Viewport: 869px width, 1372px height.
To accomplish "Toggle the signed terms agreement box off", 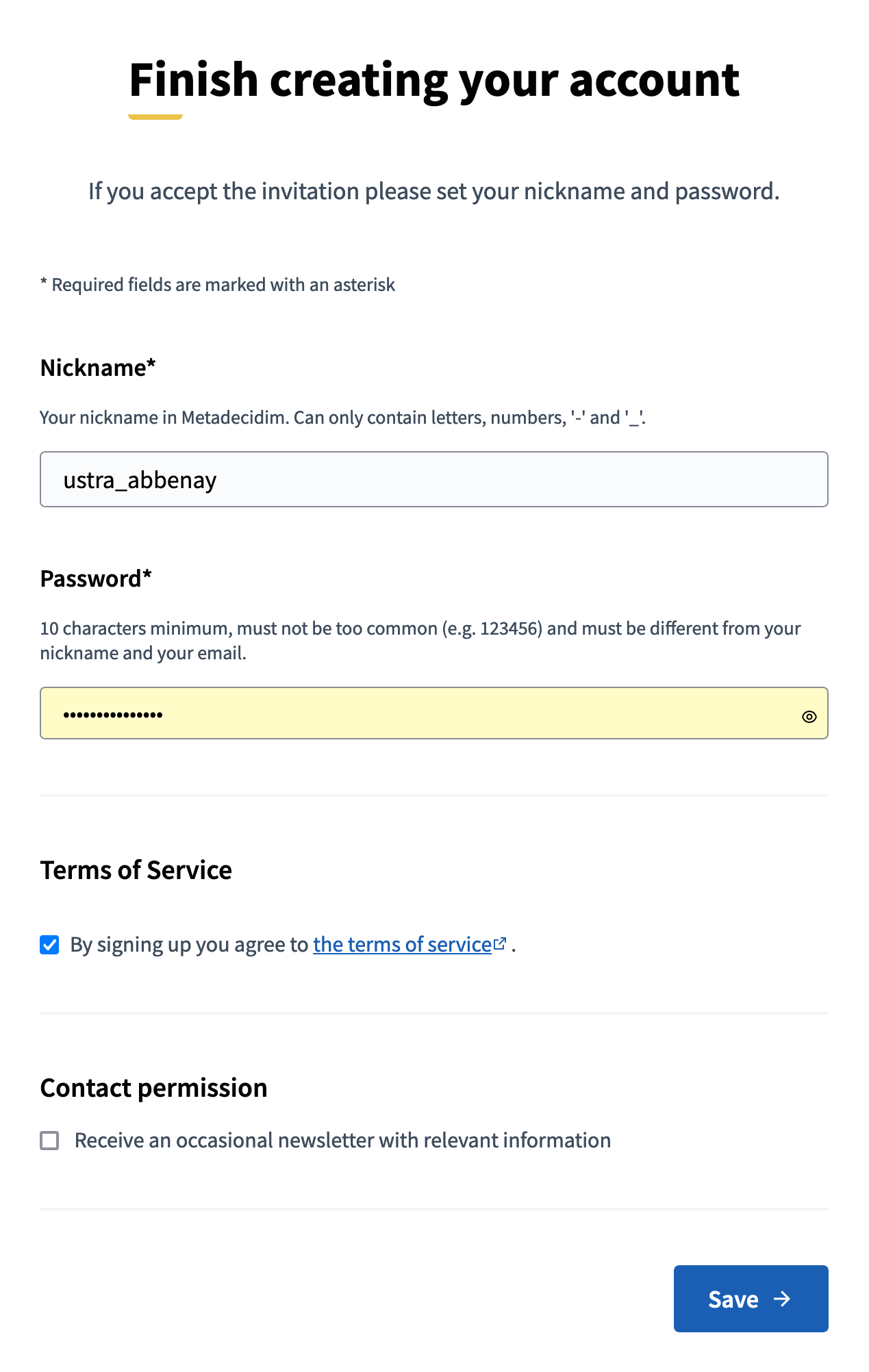I will click(x=49, y=945).
